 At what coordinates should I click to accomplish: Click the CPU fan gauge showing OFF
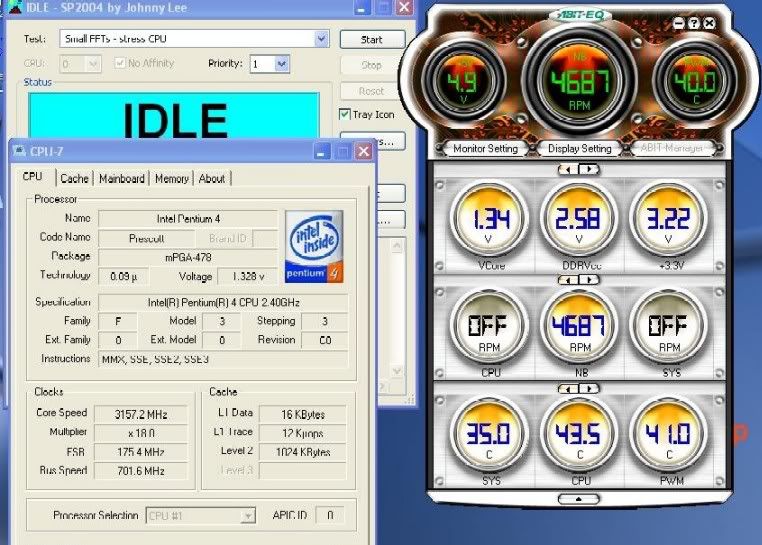(x=489, y=327)
